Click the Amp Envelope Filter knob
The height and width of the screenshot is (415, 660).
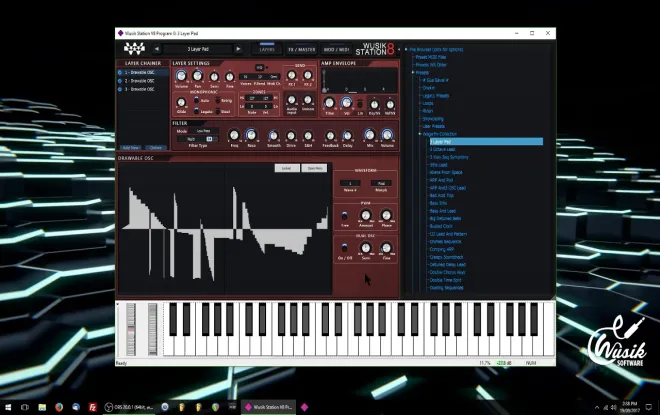330,103
